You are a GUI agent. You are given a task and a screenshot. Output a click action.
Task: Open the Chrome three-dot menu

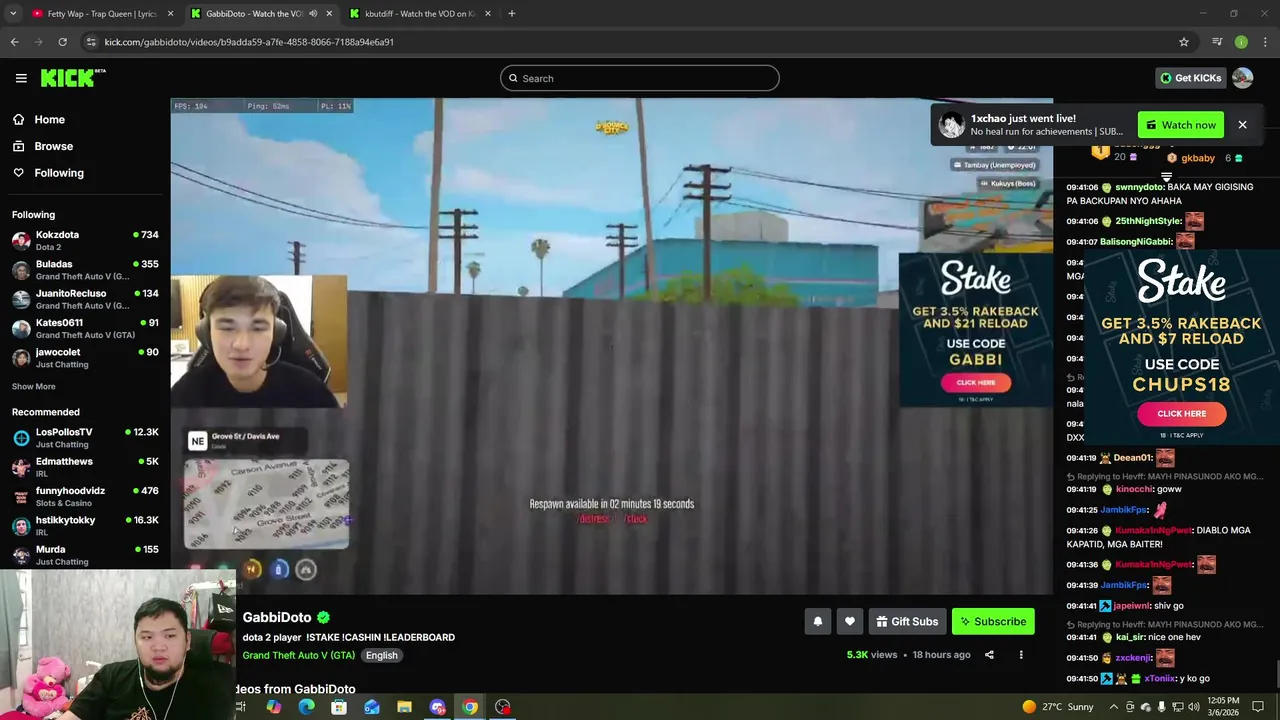[1266, 42]
